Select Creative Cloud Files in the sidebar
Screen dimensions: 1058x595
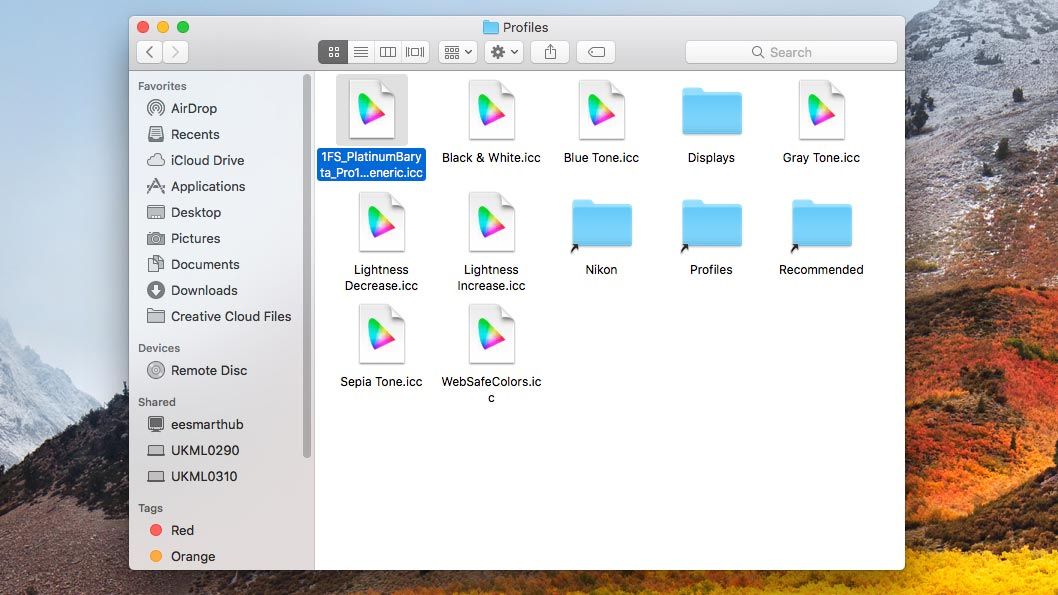230,316
